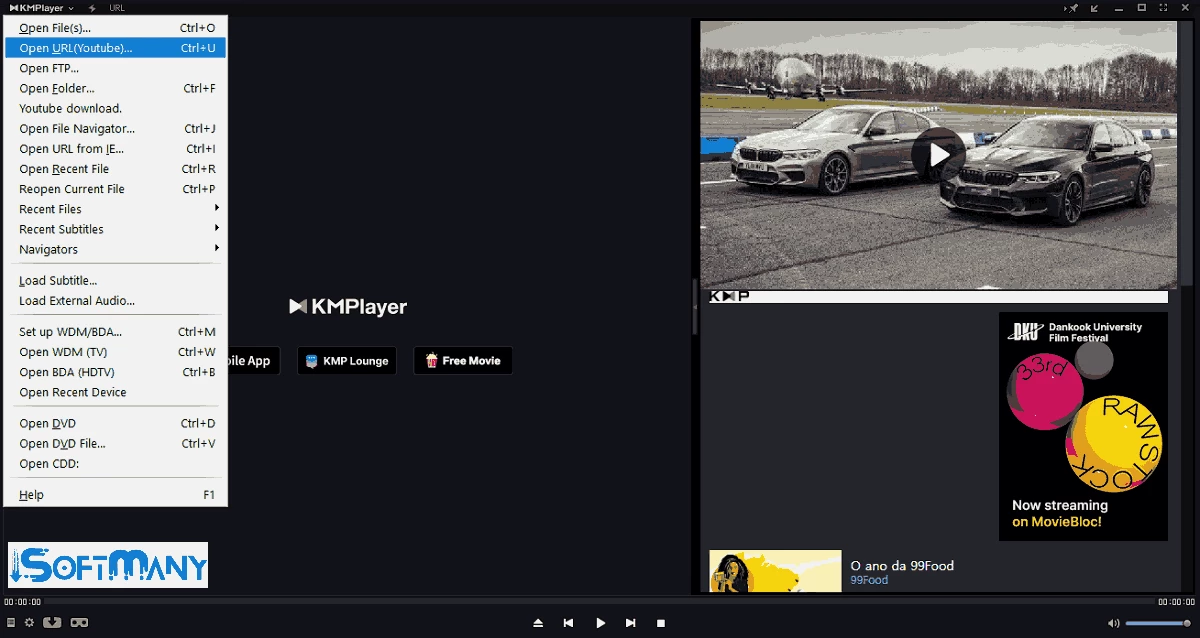The width and height of the screenshot is (1200, 638).
Task: Toggle the 3D mode icon
Action: click(52, 623)
